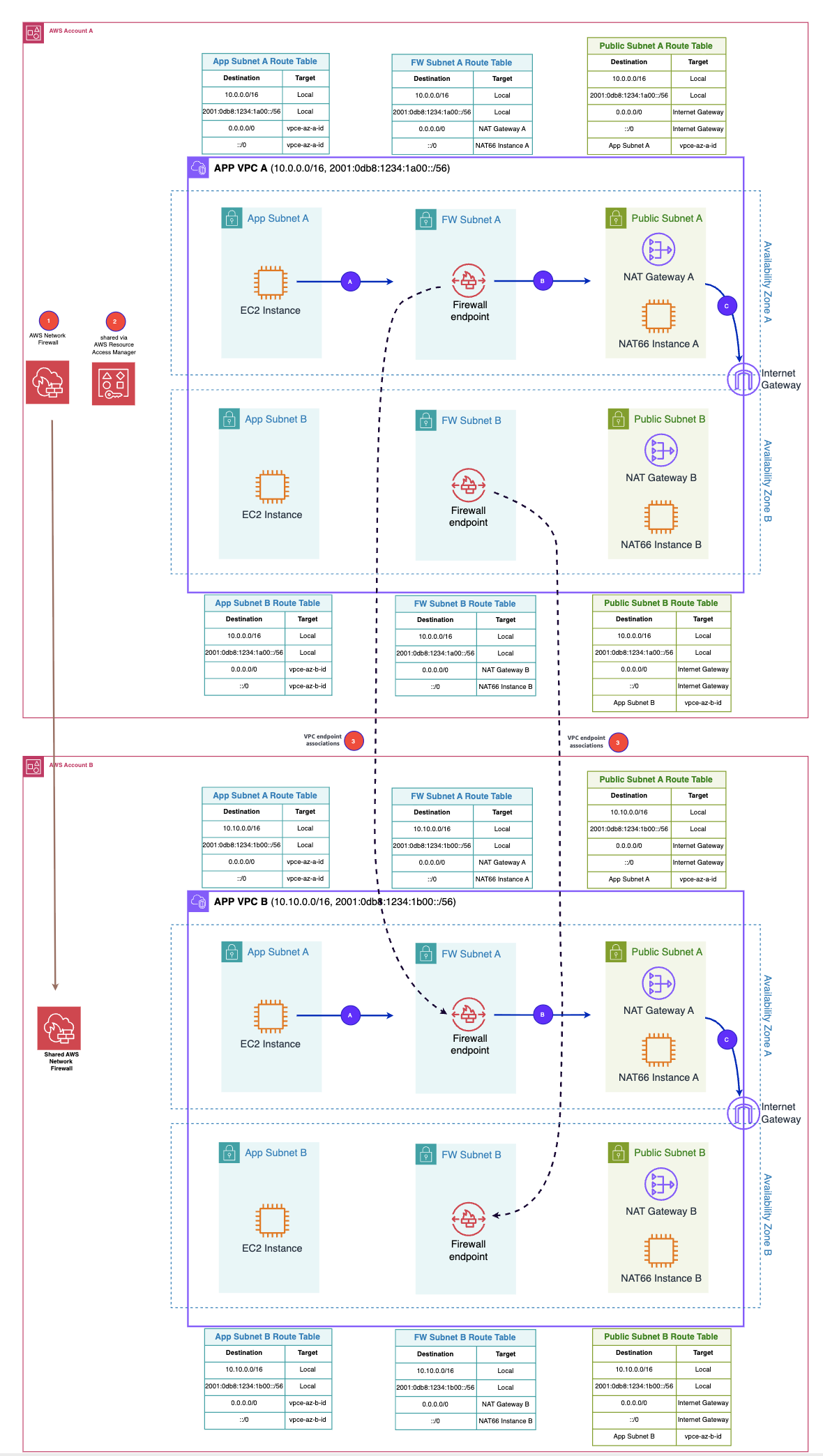
Task: Select Account A's 'Public Subnet A Route Table' title
Action: point(656,46)
